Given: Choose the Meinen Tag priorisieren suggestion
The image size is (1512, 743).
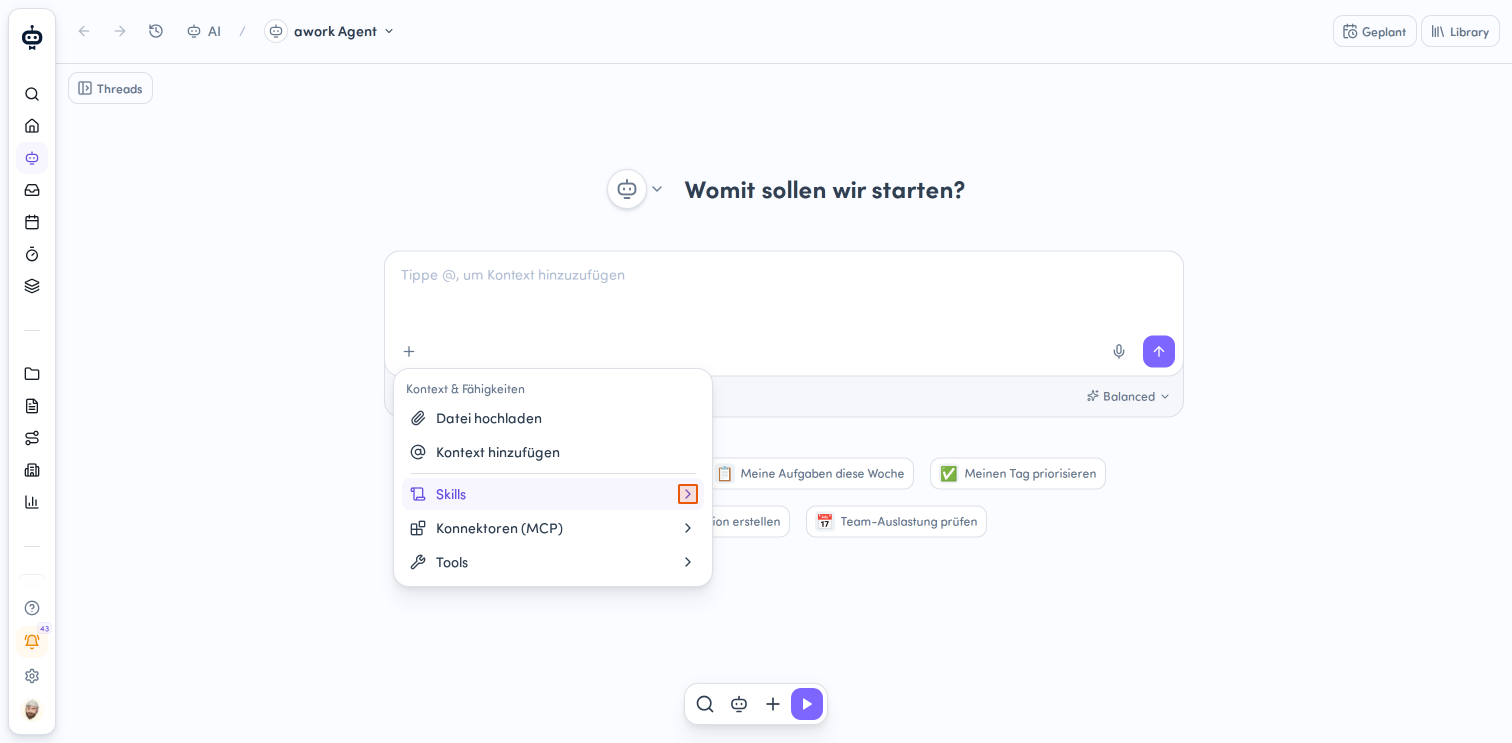Looking at the screenshot, I should [1018, 473].
